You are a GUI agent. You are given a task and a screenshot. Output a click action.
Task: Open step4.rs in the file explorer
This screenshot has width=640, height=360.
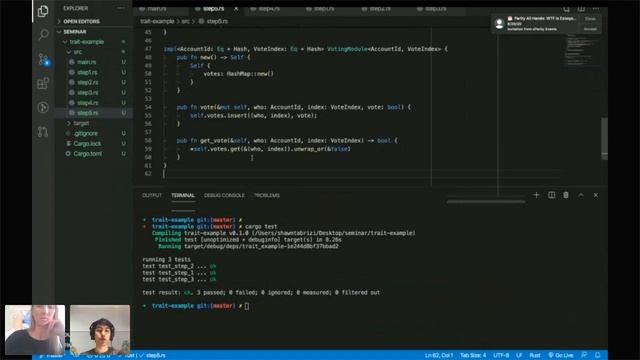click(x=87, y=103)
